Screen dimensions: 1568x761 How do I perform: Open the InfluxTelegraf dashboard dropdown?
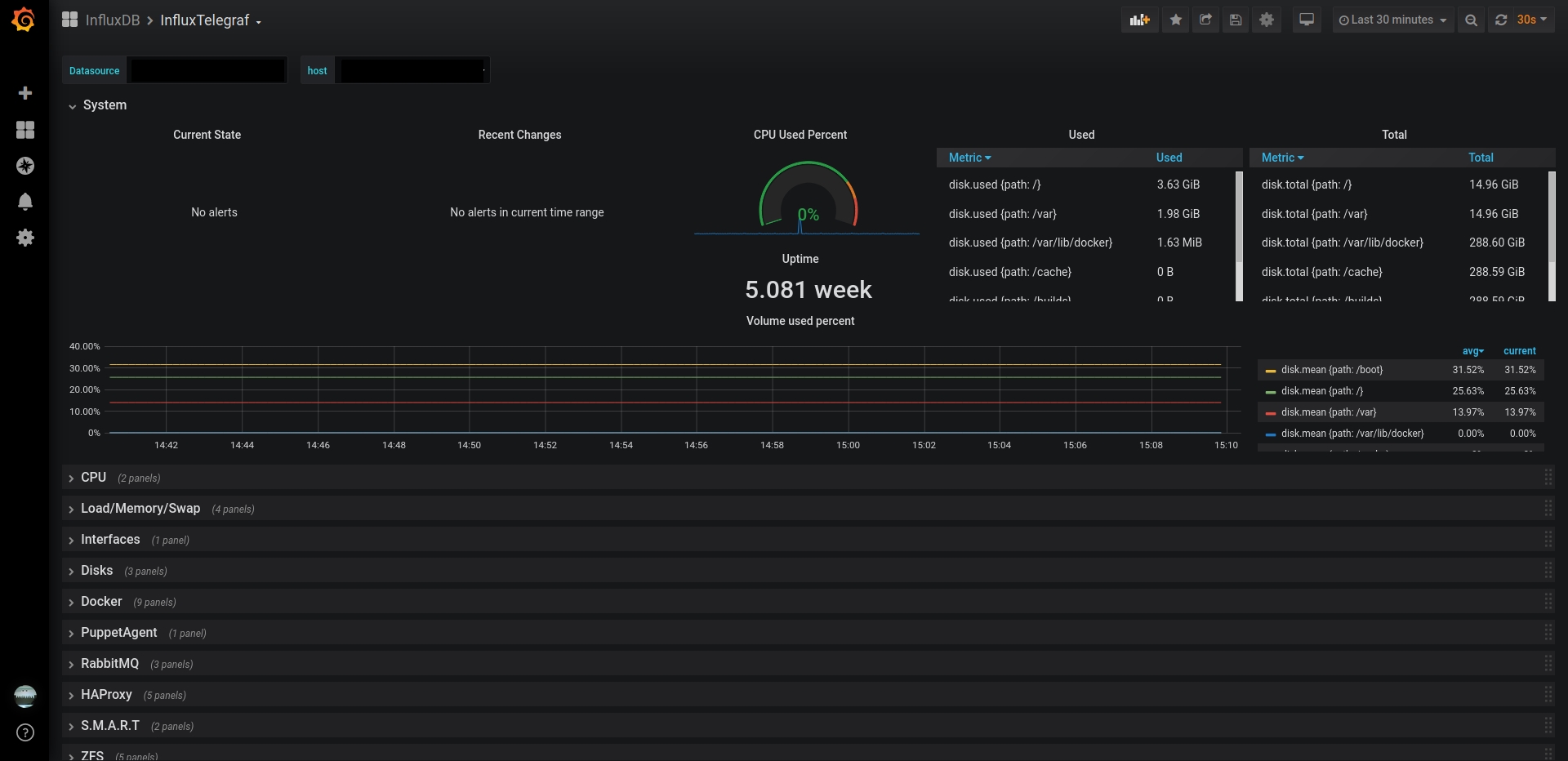pyautogui.click(x=211, y=20)
